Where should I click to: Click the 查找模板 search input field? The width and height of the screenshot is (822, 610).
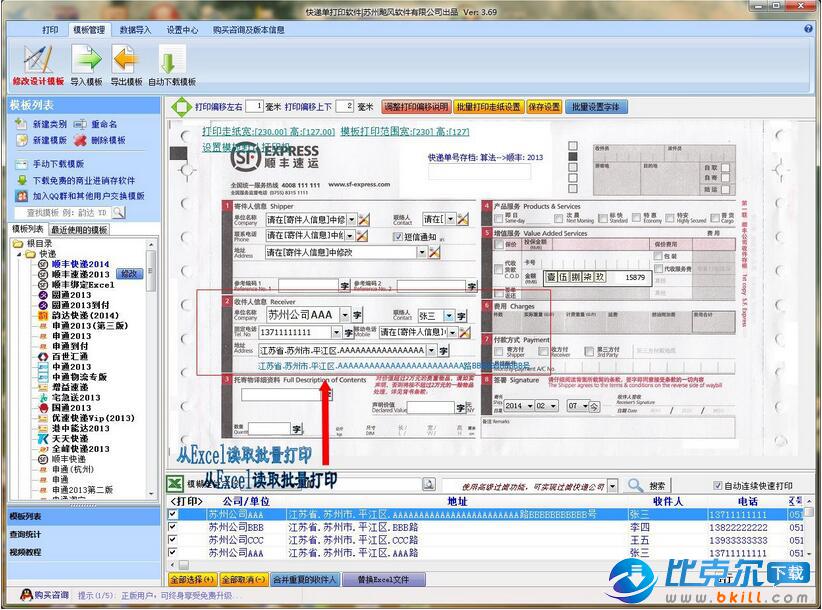click(63, 213)
